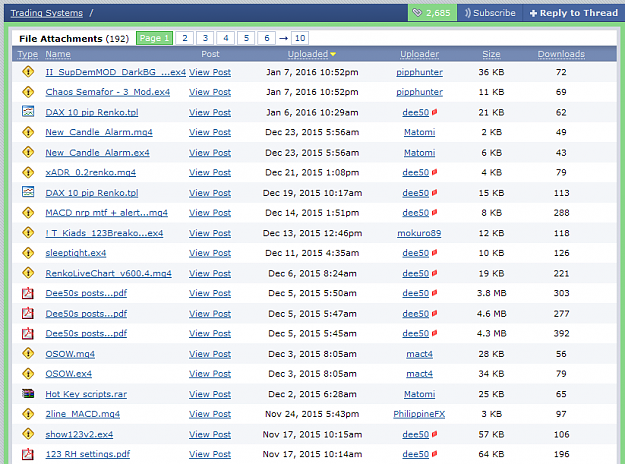The height and width of the screenshot is (464, 625).
Task: Sort by Uploaded date column
Action: coord(312,54)
